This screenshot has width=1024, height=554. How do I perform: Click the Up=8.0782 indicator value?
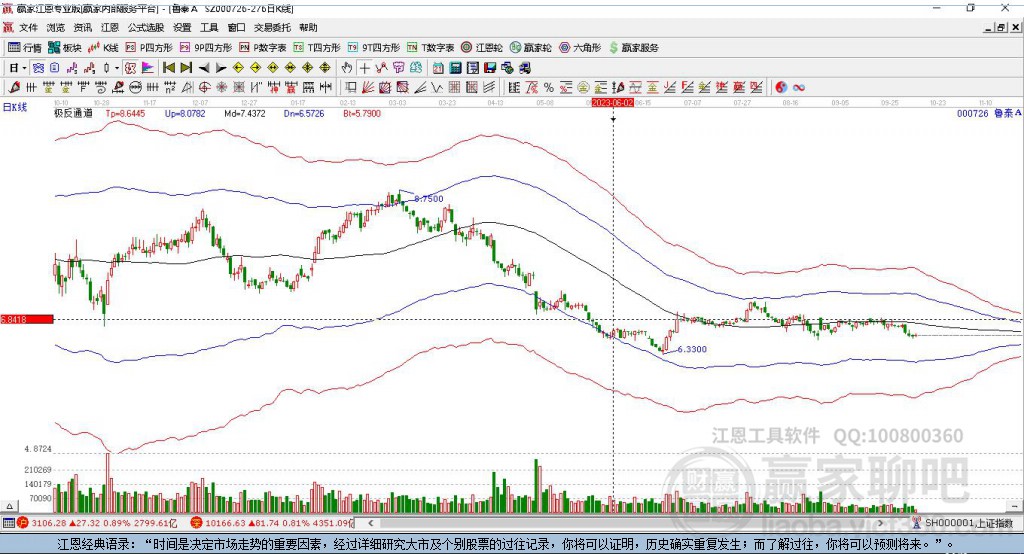[x=185, y=114]
